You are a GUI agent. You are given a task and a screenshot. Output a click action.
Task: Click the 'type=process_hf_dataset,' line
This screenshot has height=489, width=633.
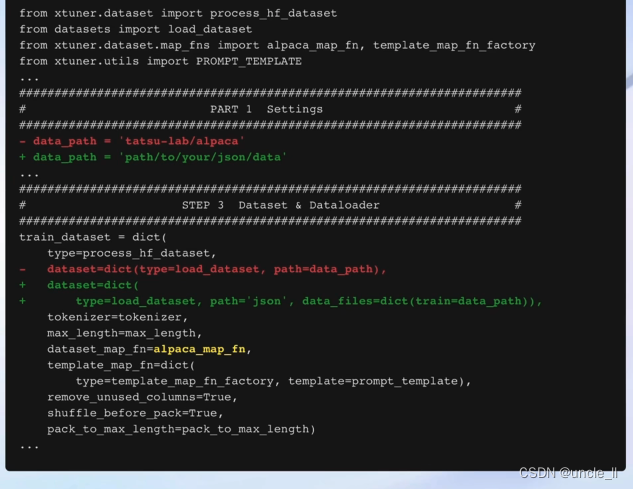click(x=132, y=253)
